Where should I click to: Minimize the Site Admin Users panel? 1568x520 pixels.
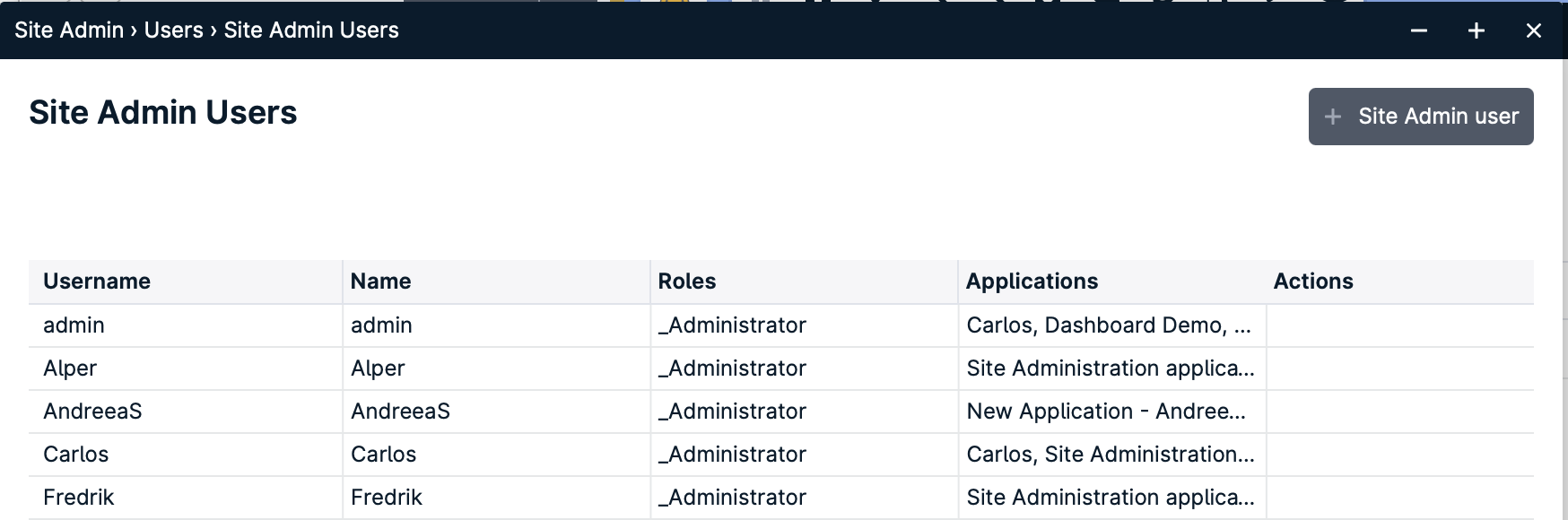1419,30
